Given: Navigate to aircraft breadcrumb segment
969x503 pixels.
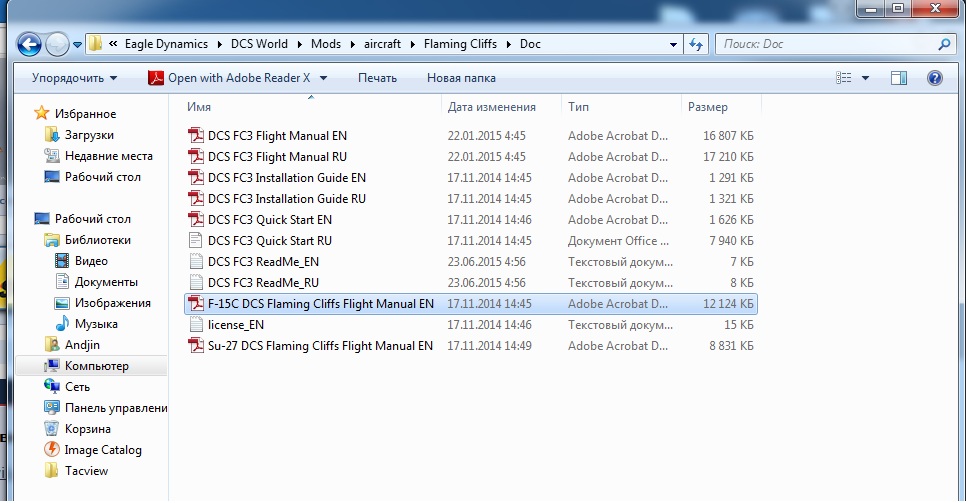Looking at the screenshot, I should (x=383, y=44).
